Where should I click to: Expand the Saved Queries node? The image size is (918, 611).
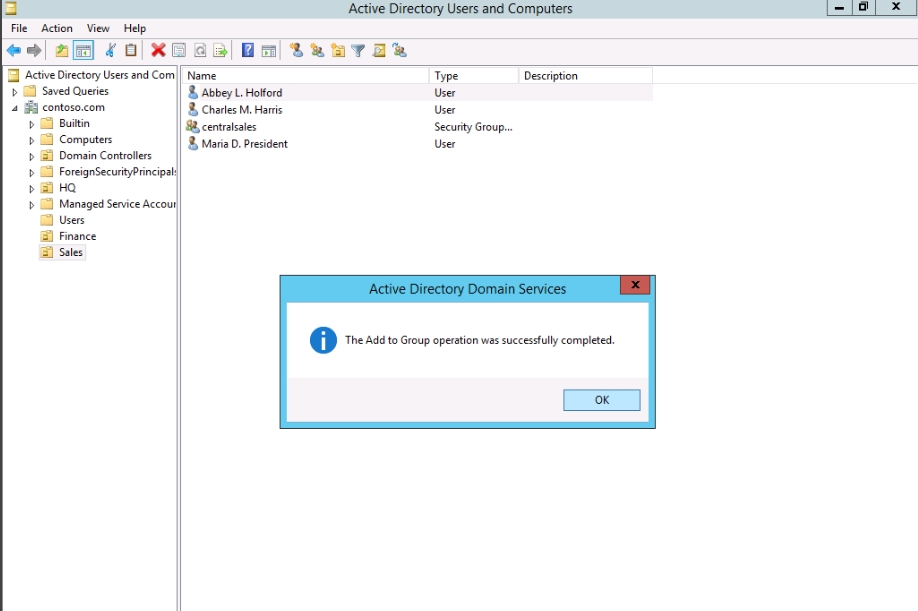15,92
